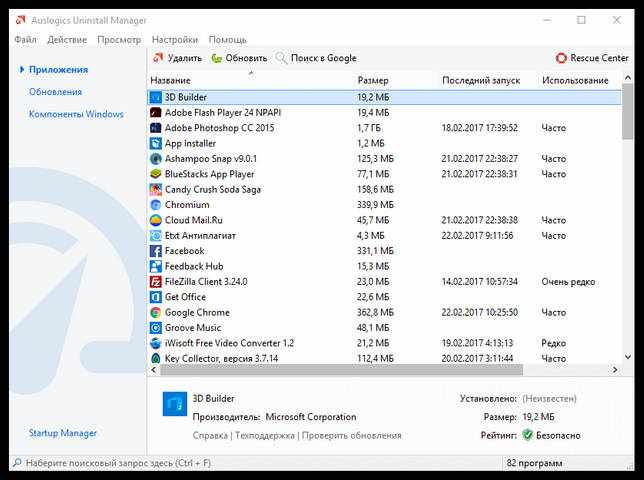644x480 pixels.
Task: Select the Adobe Photoshop CC 2015 name
Action: 219,128
